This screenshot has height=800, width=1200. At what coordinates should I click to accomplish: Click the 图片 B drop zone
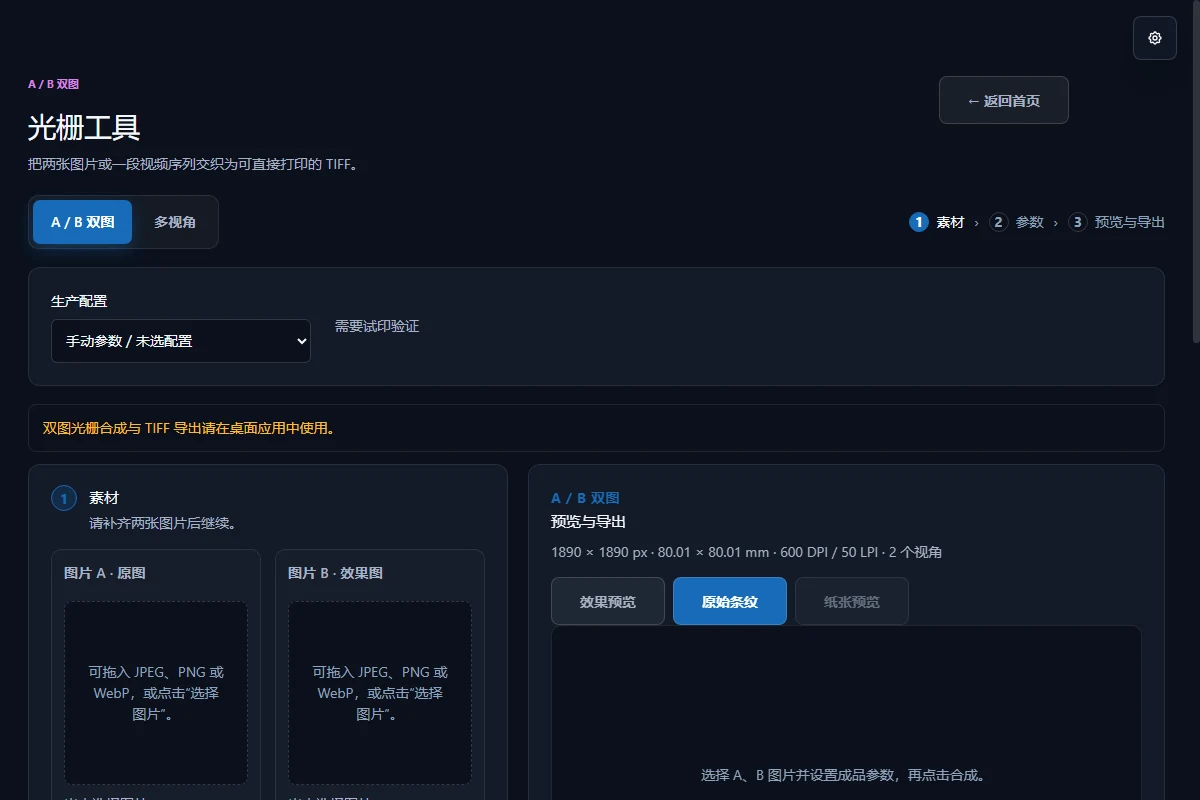[x=380, y=693]
